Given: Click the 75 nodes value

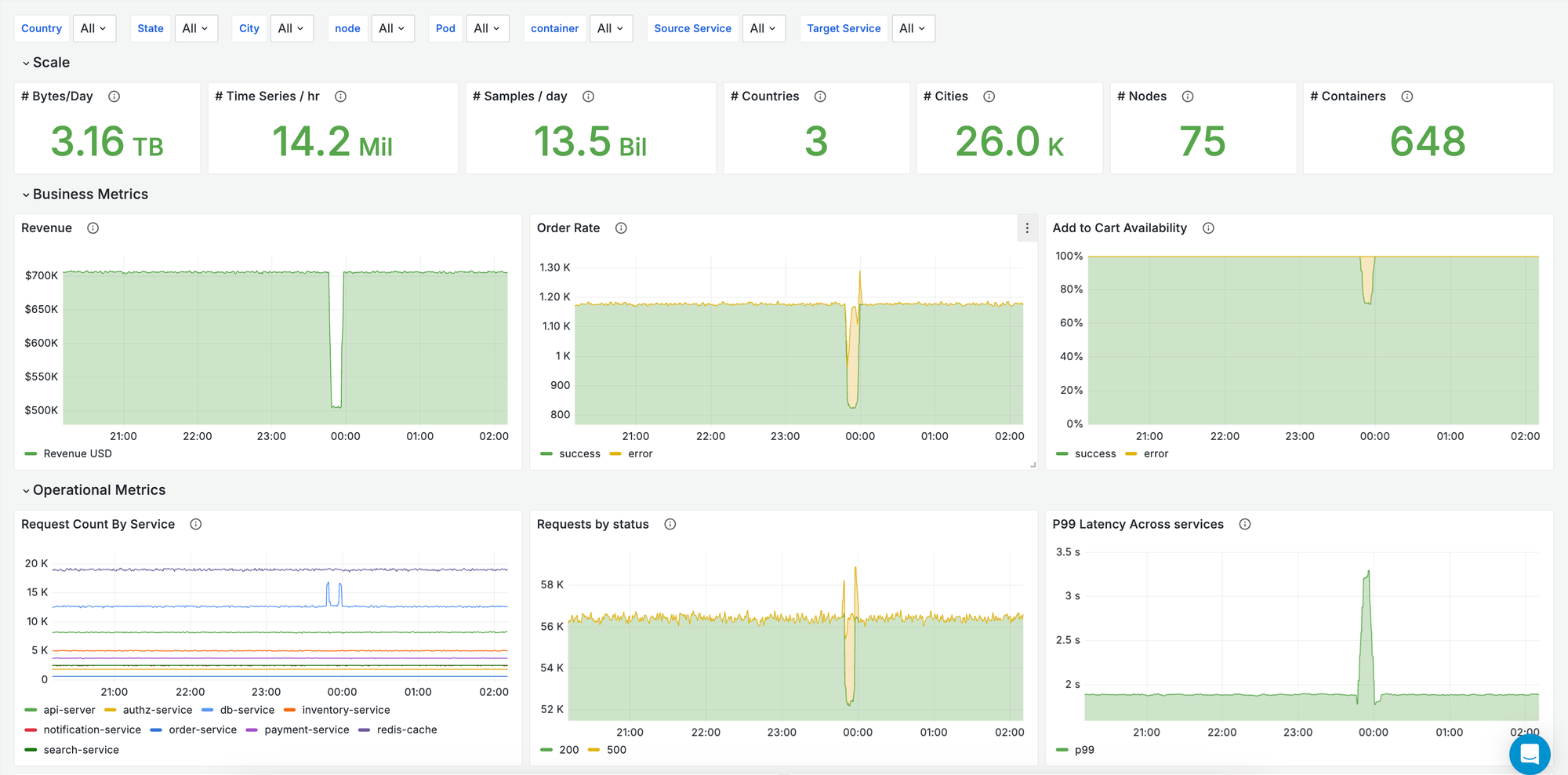Looking at the screenshot, I should tap(1203, 142).
